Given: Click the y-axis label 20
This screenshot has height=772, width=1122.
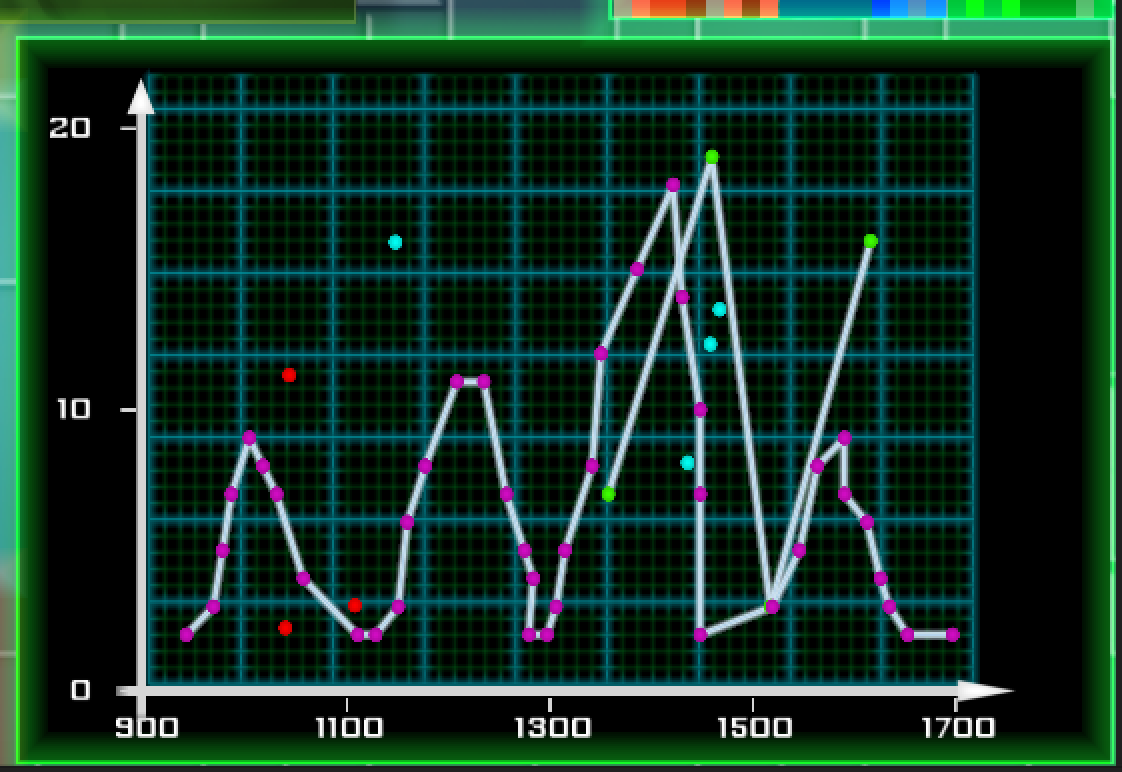Looking at the screenshot, I should tap(69, 128).
